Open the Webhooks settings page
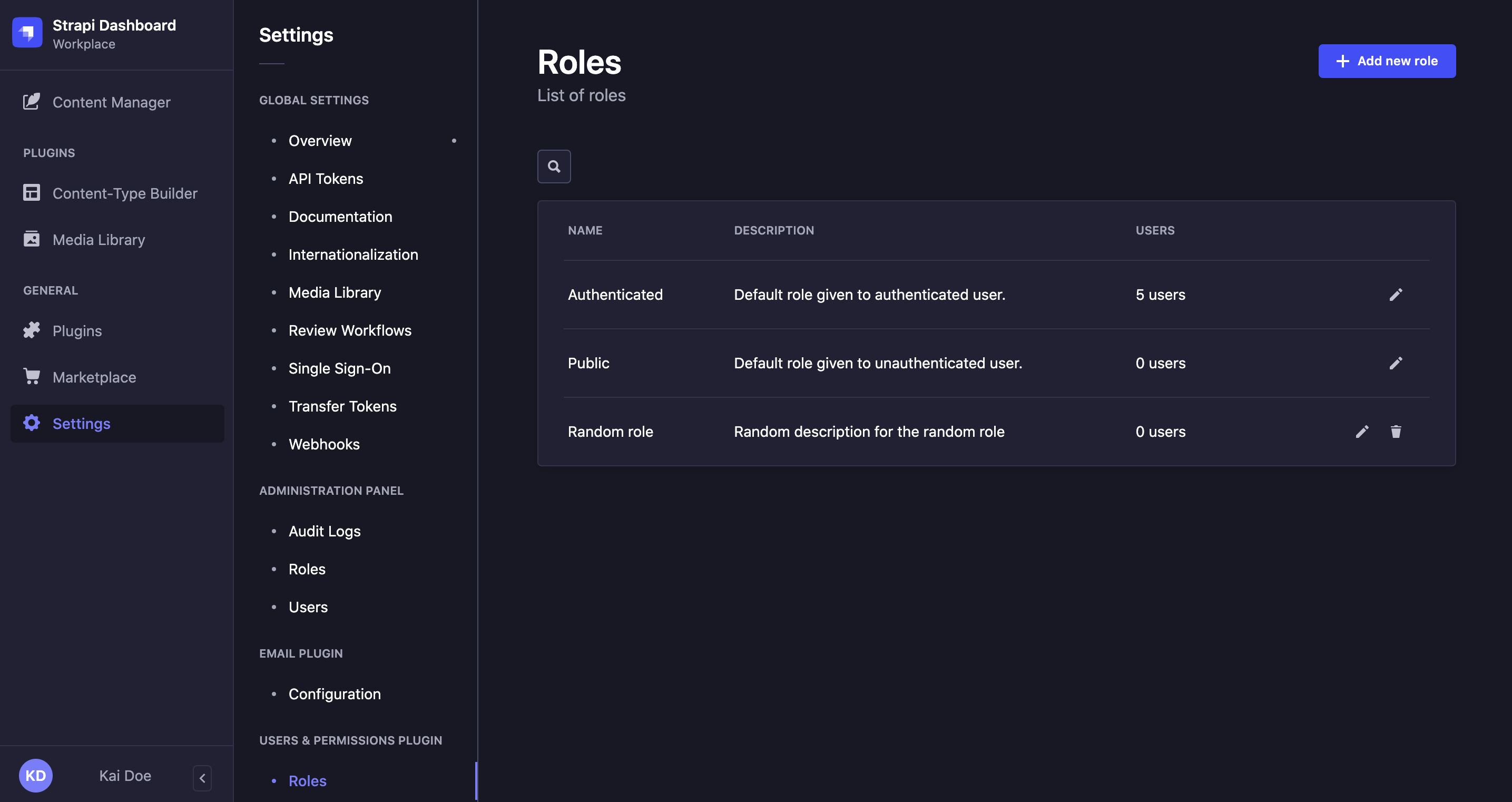 pyautogui.click(x=324, y=444)
